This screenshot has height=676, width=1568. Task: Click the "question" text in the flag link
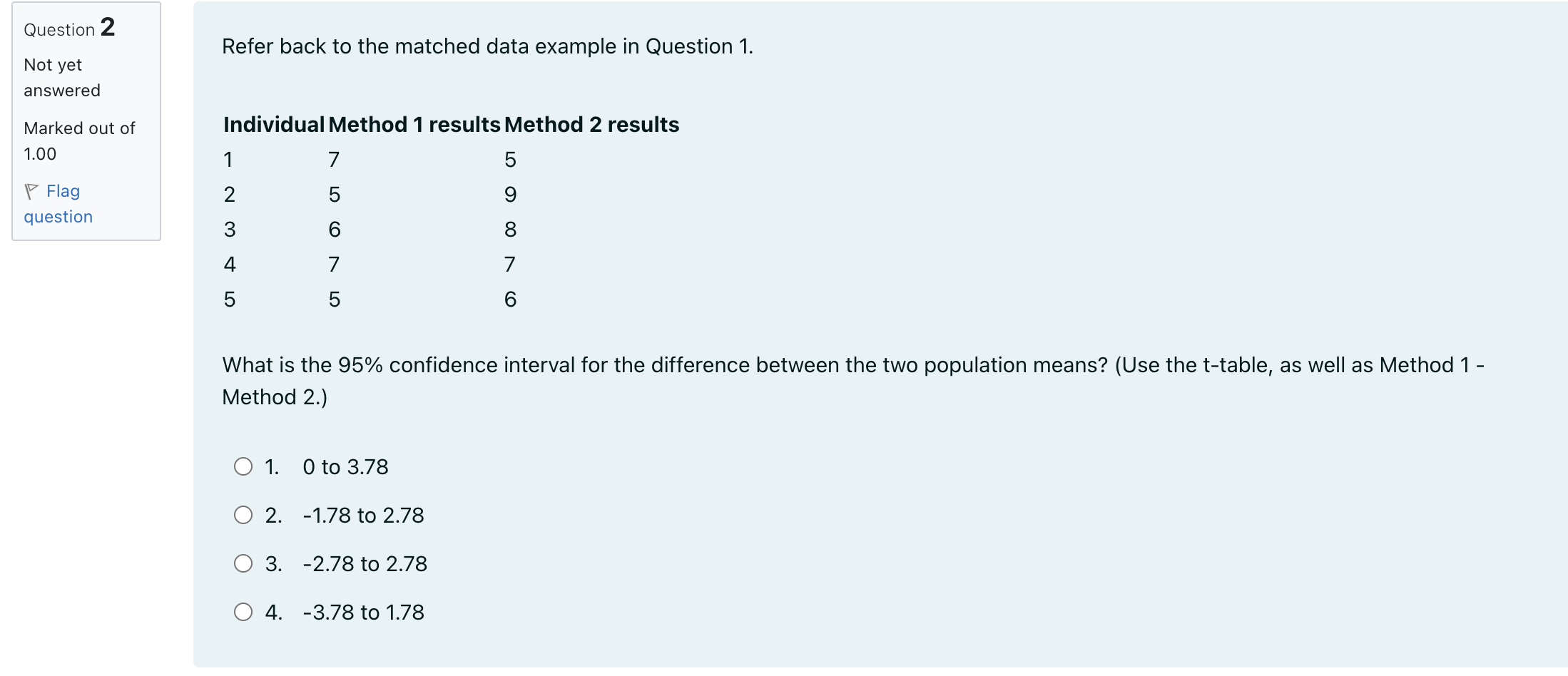(x=57, y=216)
